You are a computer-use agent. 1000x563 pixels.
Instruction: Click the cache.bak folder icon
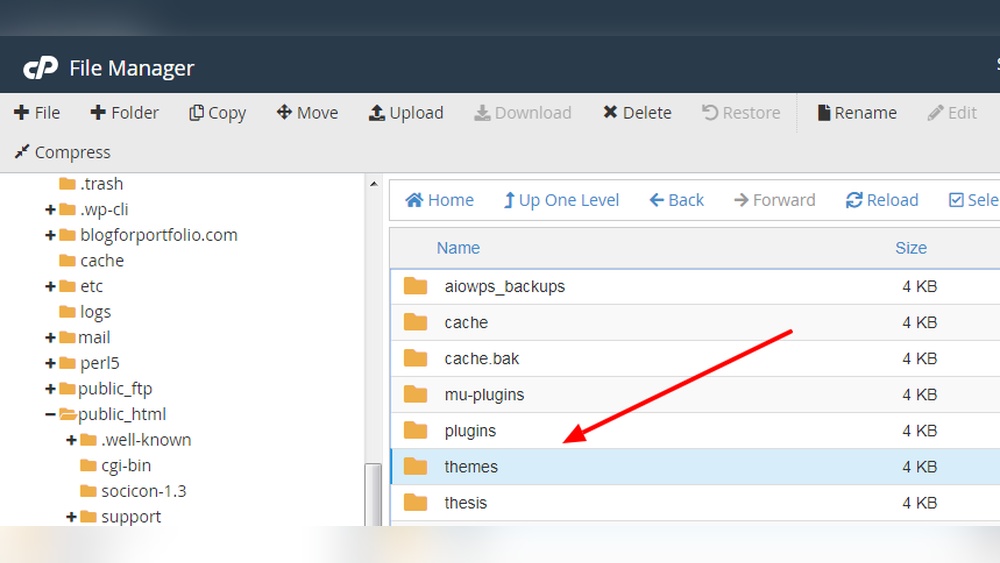tap(415, 358)
